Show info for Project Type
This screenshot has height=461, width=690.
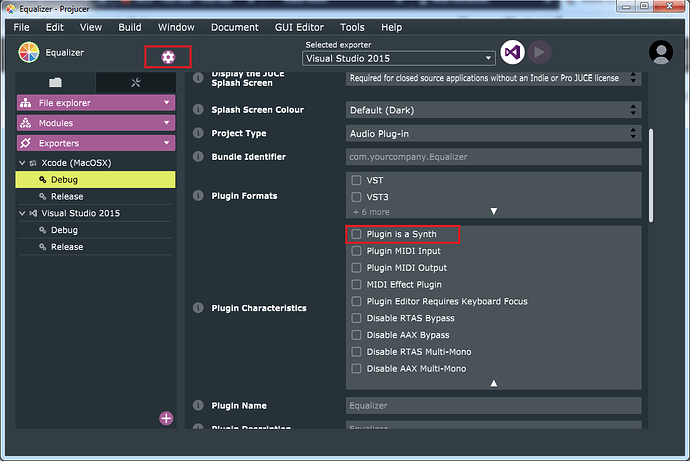(198, 133)
